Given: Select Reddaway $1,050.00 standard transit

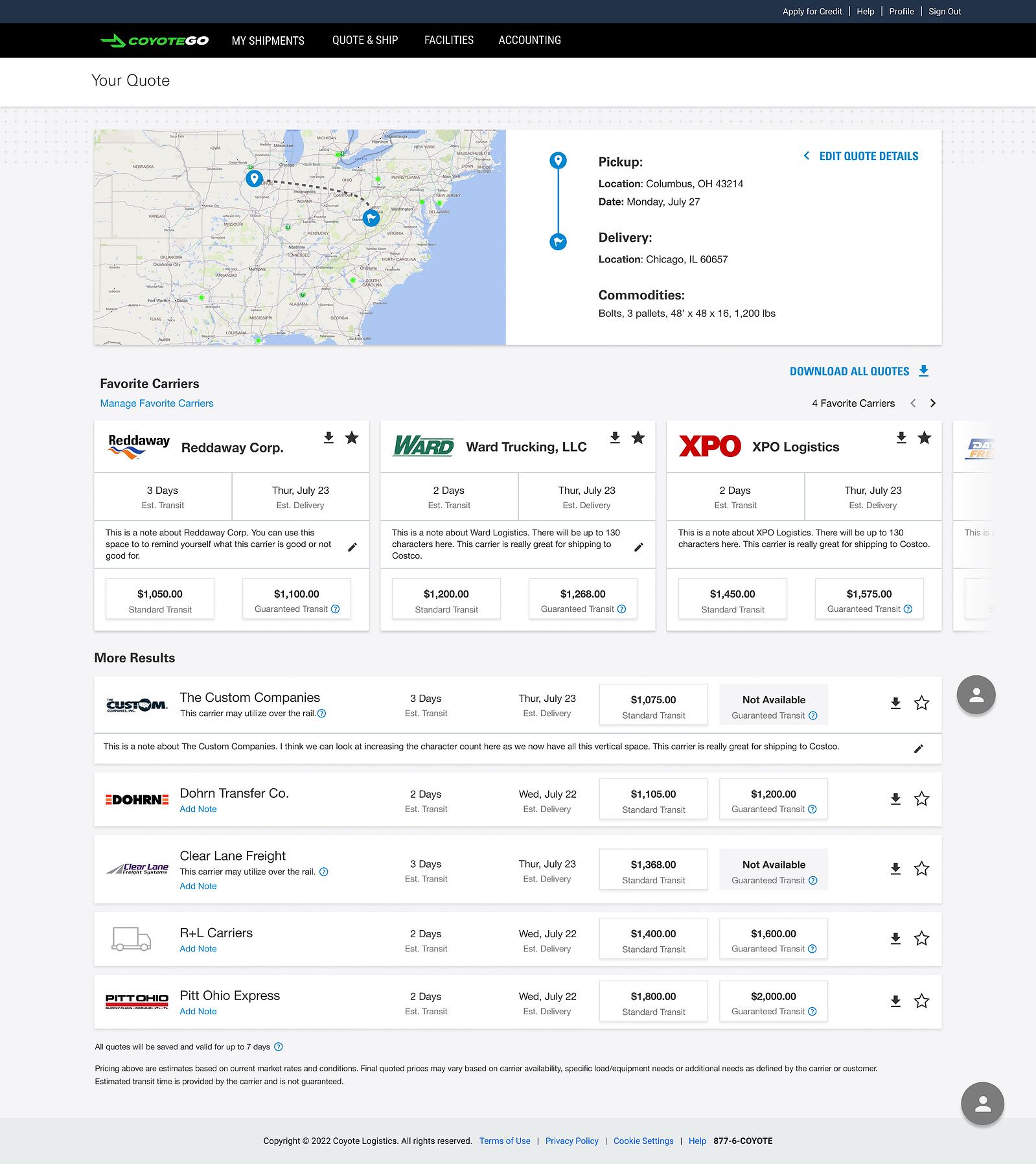Looking at the screenshot, I should 160,599.
